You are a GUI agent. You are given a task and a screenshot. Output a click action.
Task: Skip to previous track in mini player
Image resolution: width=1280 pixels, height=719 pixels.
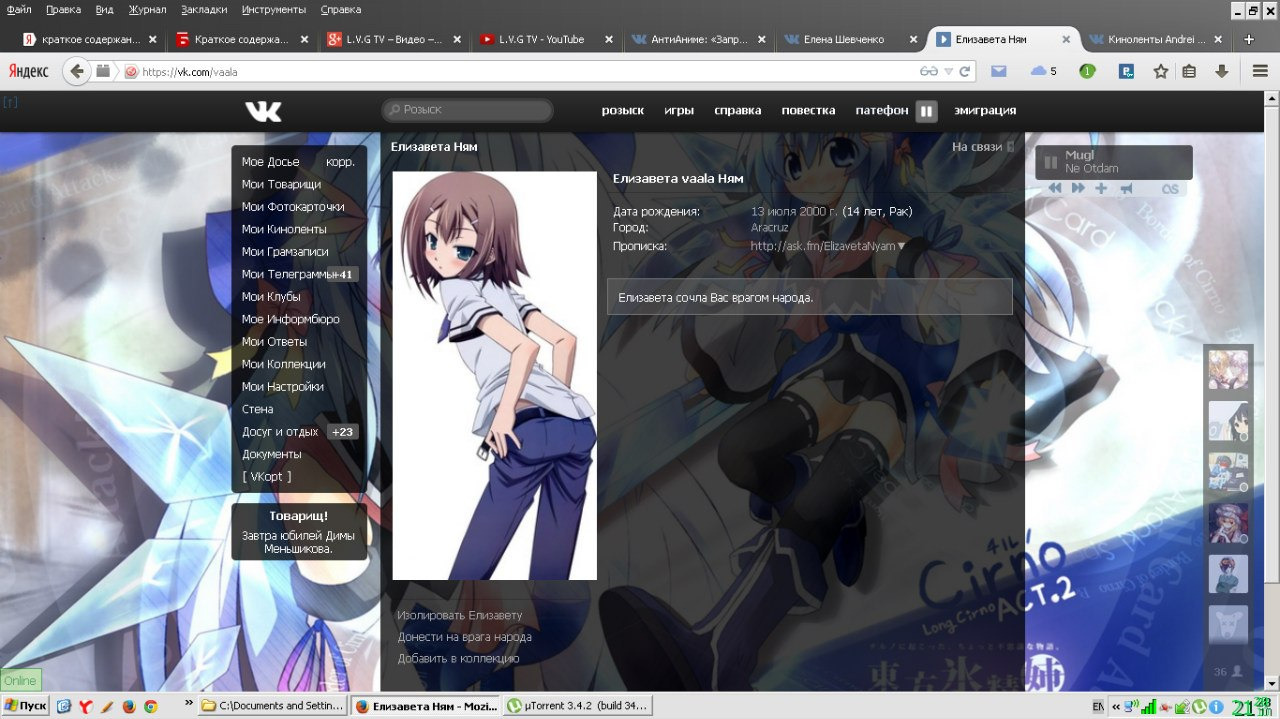point(1055,188)
